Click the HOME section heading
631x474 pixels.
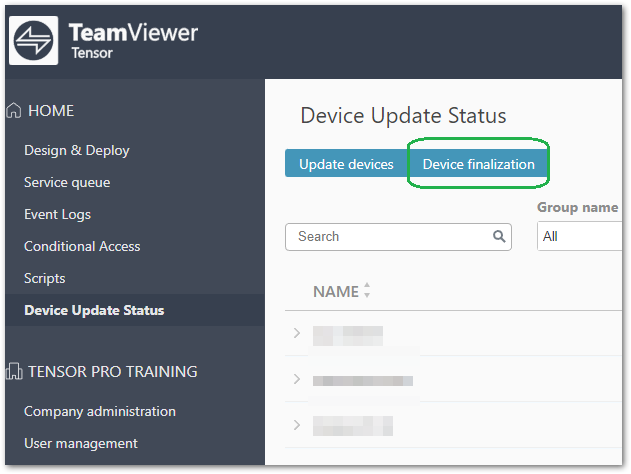pyautogui.click(x=51, y=111)
